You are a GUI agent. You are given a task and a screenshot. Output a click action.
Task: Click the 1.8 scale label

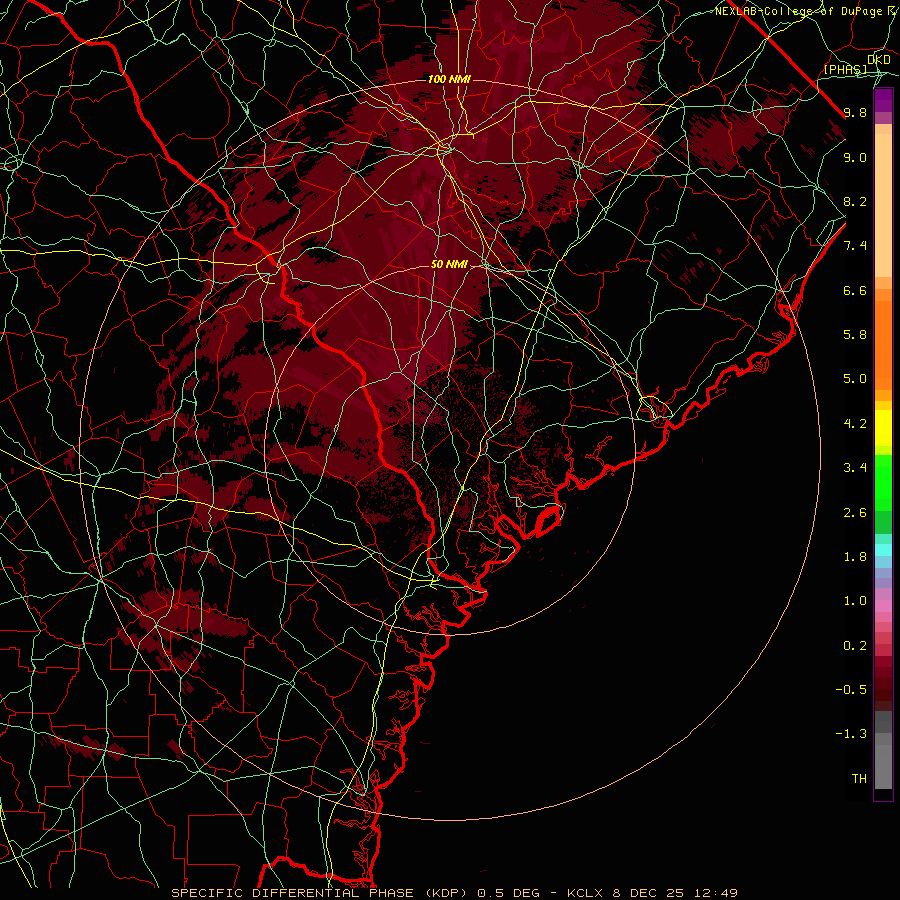tap(855, 557)
